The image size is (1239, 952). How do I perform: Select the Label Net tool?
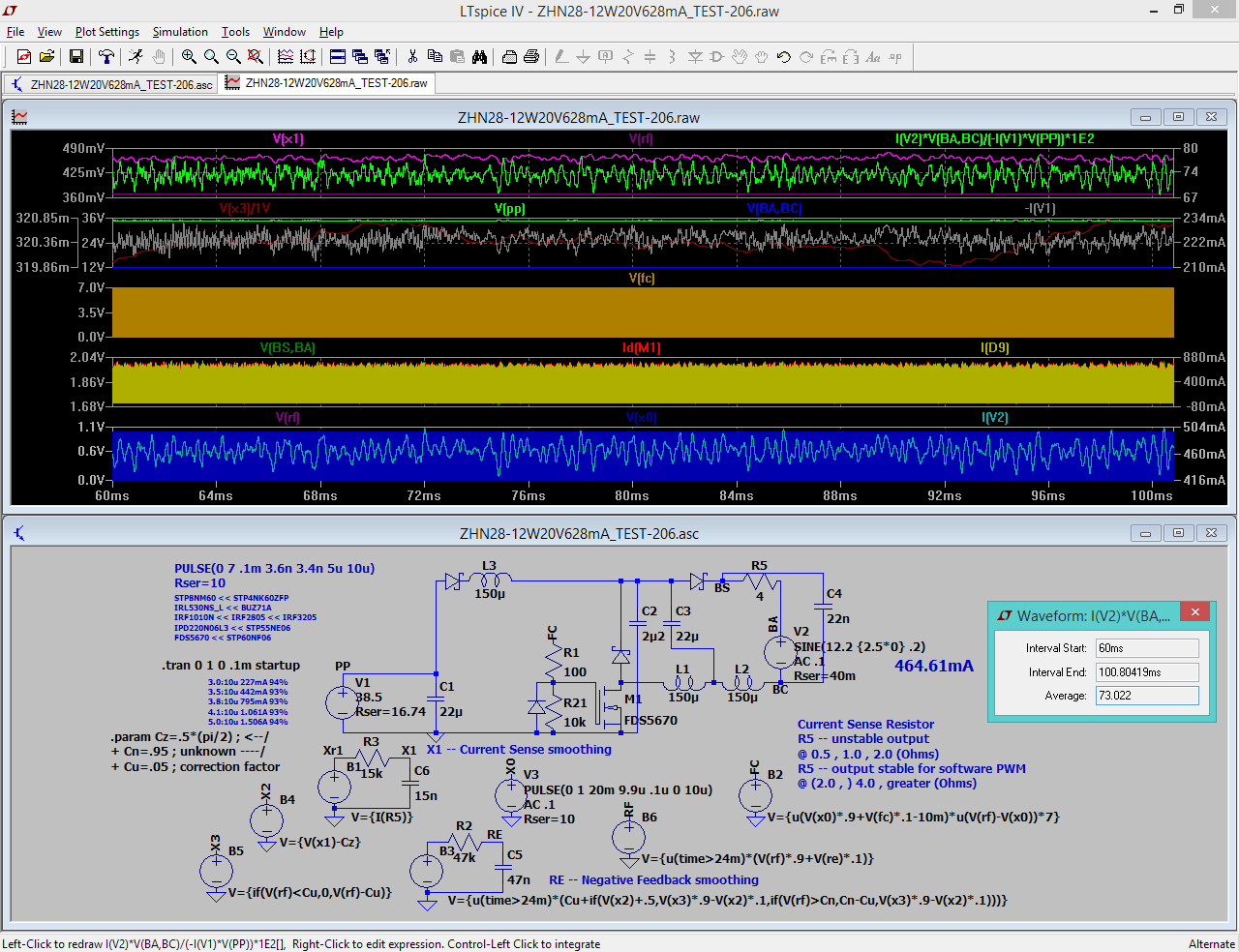click(x=606, y=57)
